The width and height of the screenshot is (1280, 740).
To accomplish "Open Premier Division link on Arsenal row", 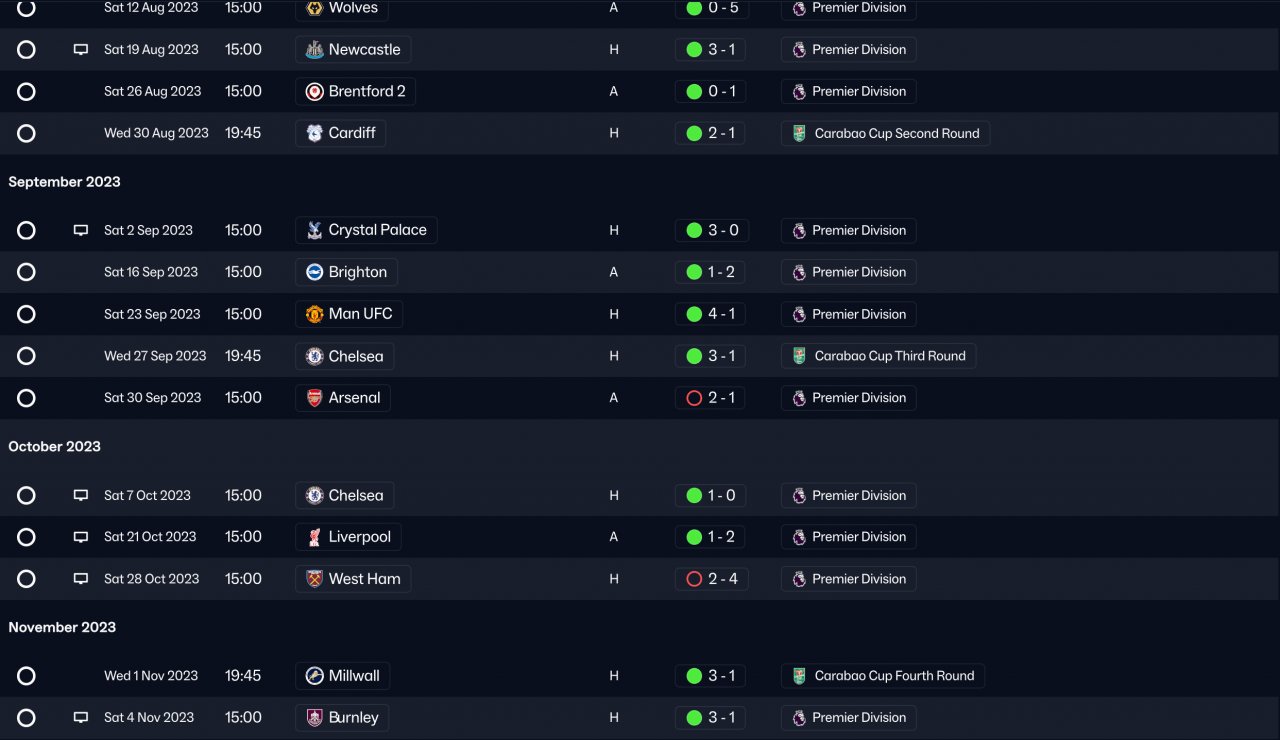I will [x=858, y=398].
